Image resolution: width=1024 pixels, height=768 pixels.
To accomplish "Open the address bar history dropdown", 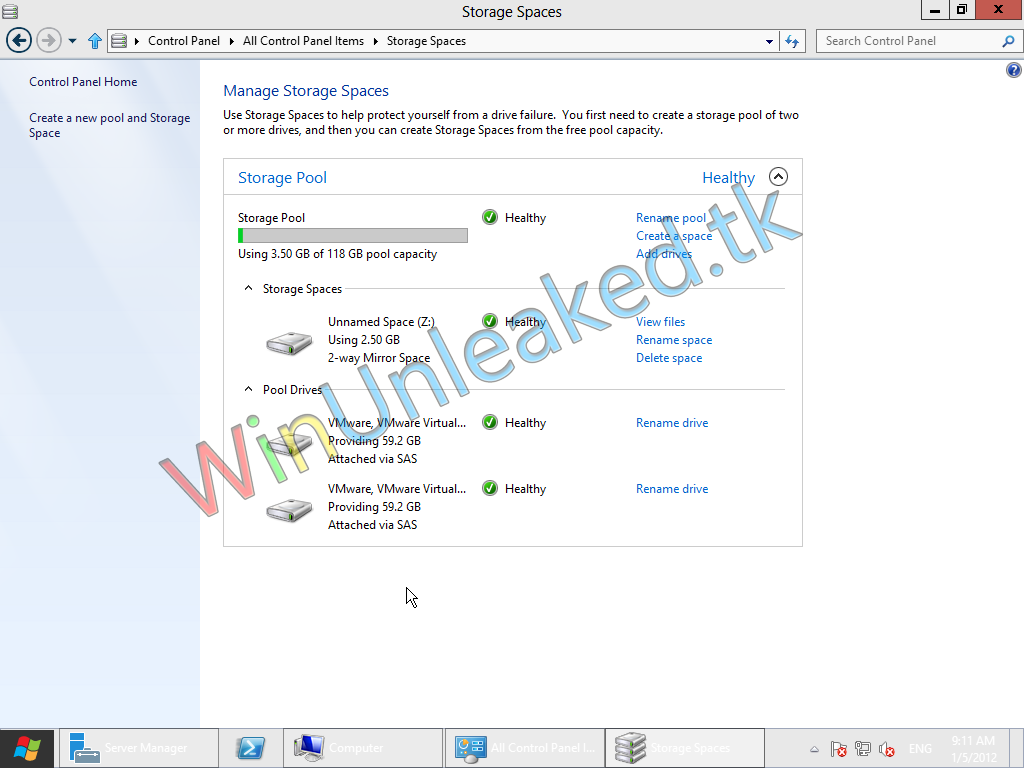I will pos(769,41).
